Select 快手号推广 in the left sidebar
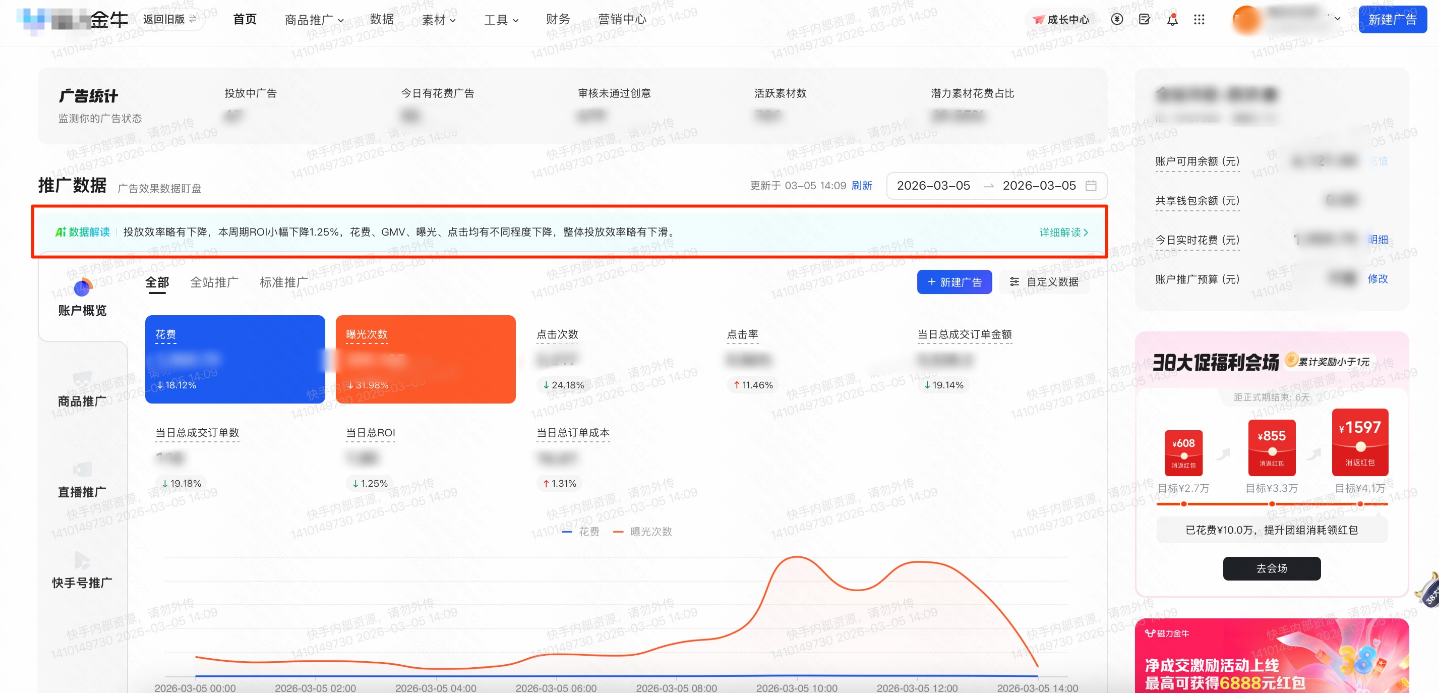This screenshot has height=693, width=1439. pos(83,572)
